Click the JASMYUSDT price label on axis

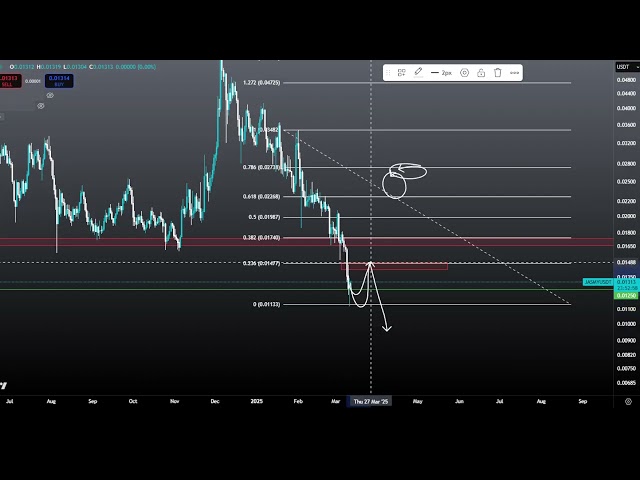(x=598, y=283)
